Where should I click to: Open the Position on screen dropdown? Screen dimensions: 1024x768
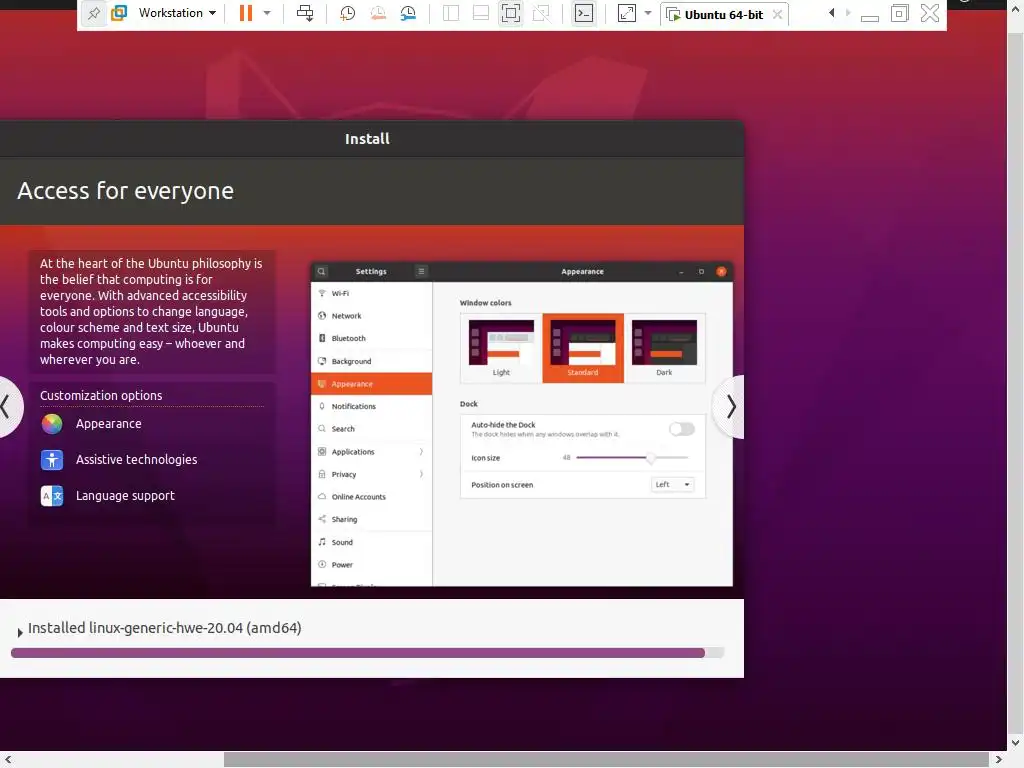tap(672, 485)
